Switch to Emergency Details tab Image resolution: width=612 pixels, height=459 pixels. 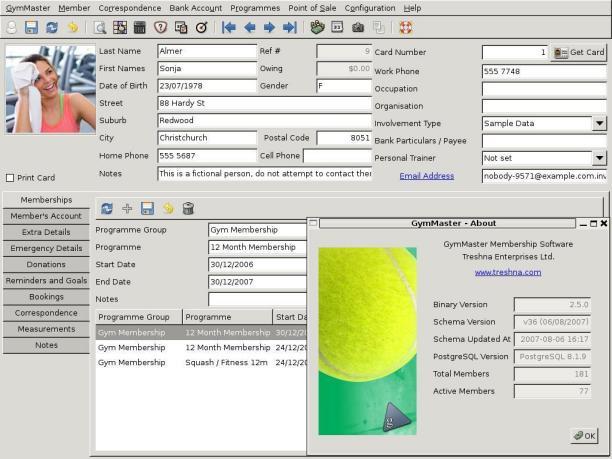click(x=46, y=248)
